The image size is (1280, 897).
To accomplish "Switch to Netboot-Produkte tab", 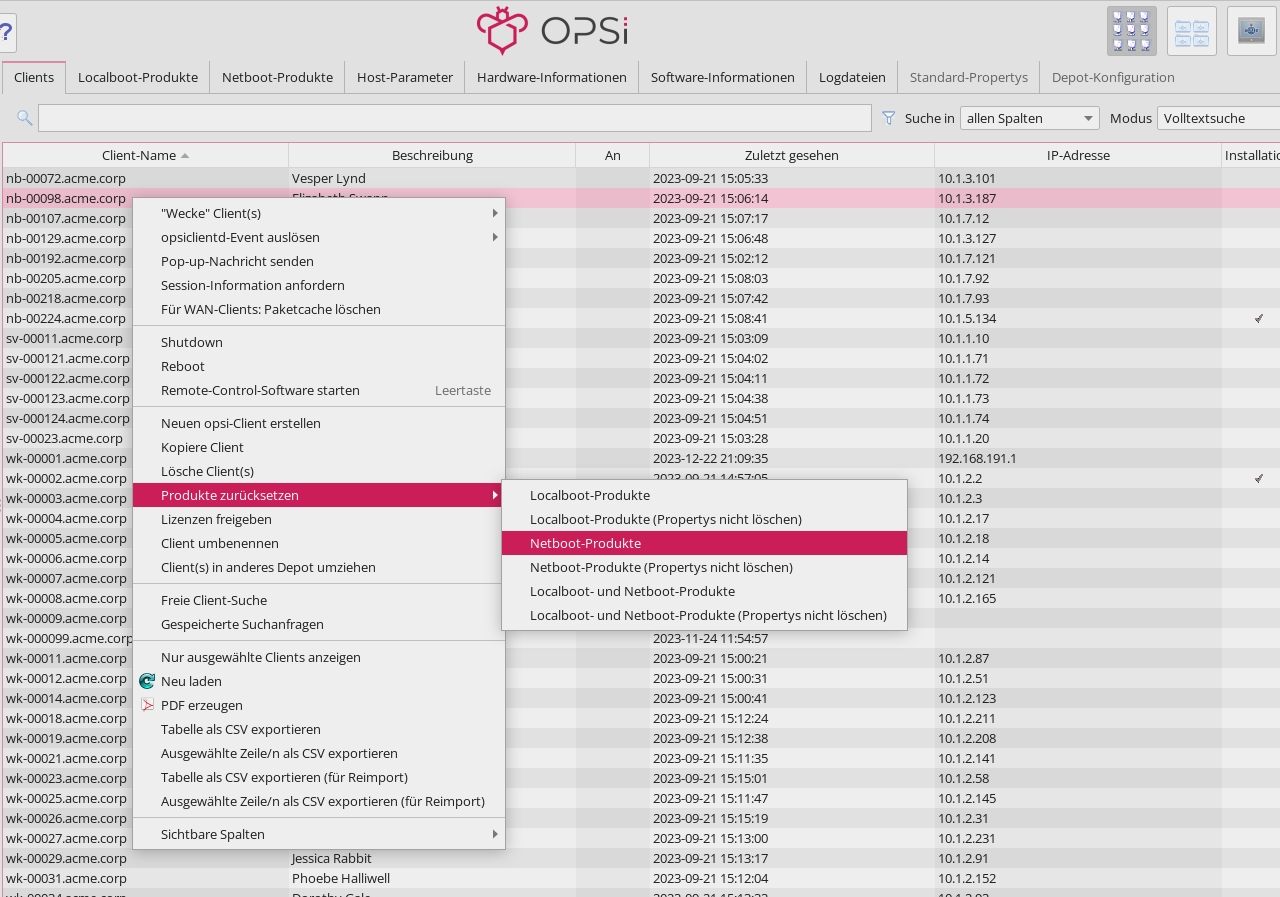I will click(277, 77).
